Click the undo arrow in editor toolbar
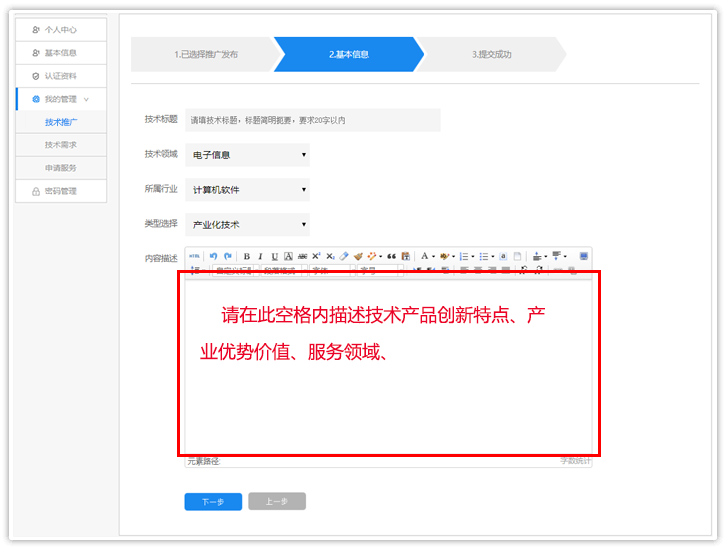 coord(213,256)
